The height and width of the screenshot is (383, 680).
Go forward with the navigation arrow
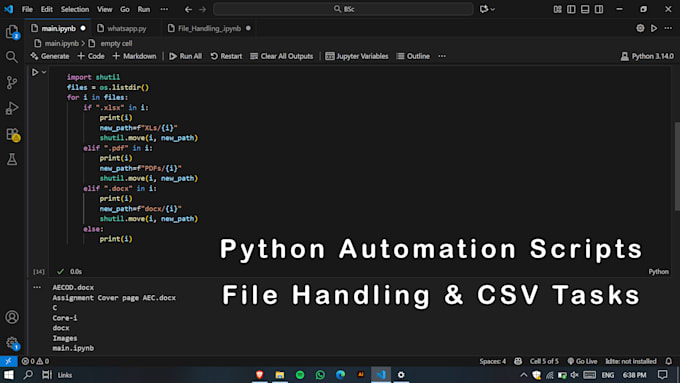tap(203, 9)
